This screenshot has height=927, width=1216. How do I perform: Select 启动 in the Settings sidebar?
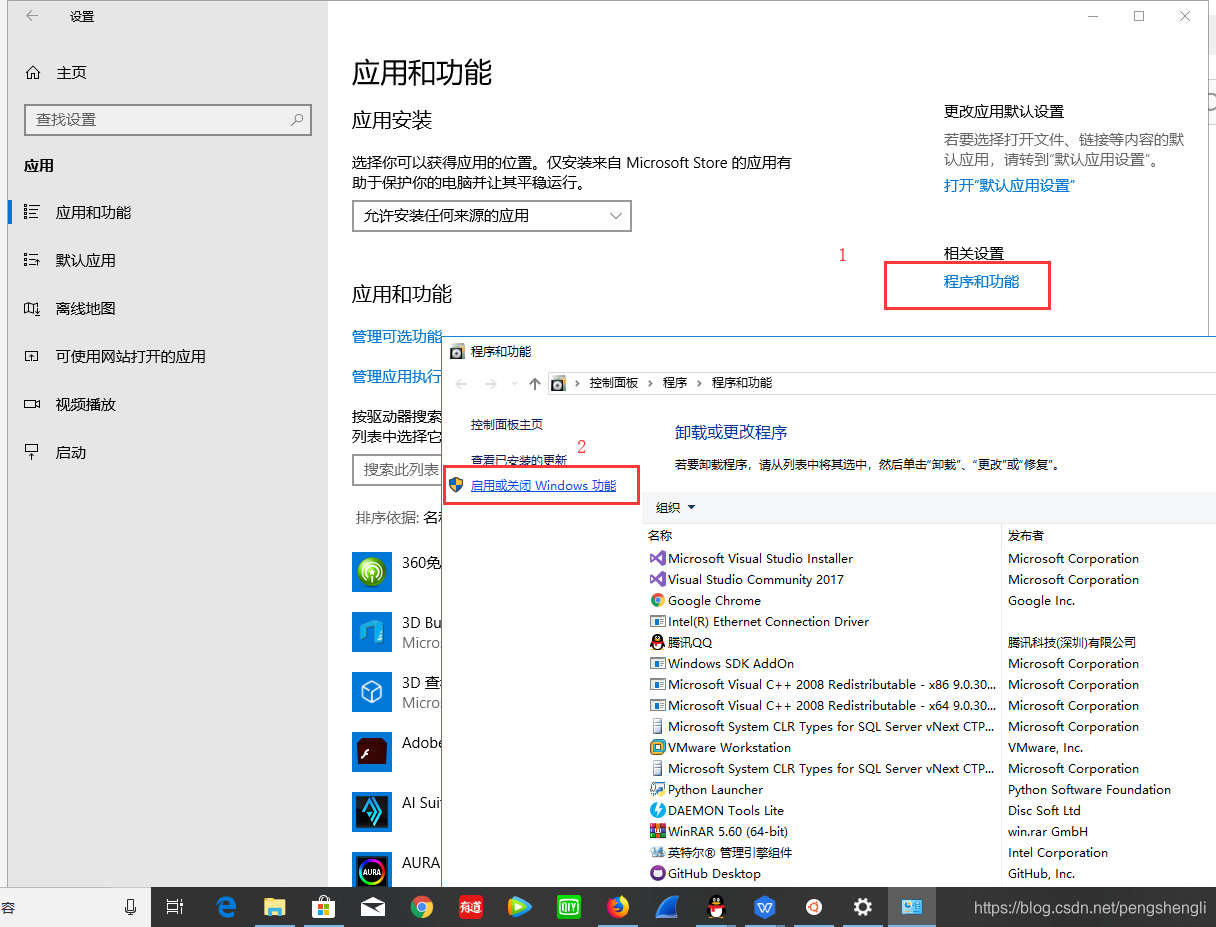(70, 452)
